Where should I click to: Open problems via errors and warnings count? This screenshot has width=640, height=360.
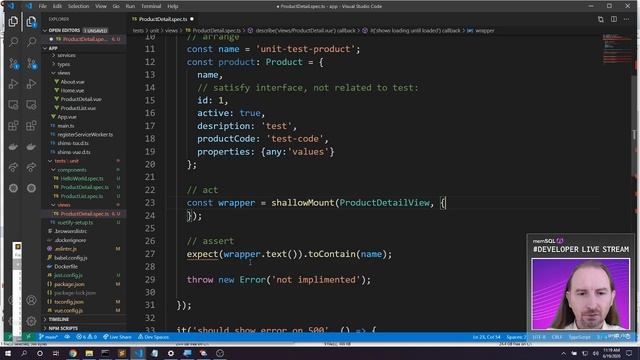(87, 337)
